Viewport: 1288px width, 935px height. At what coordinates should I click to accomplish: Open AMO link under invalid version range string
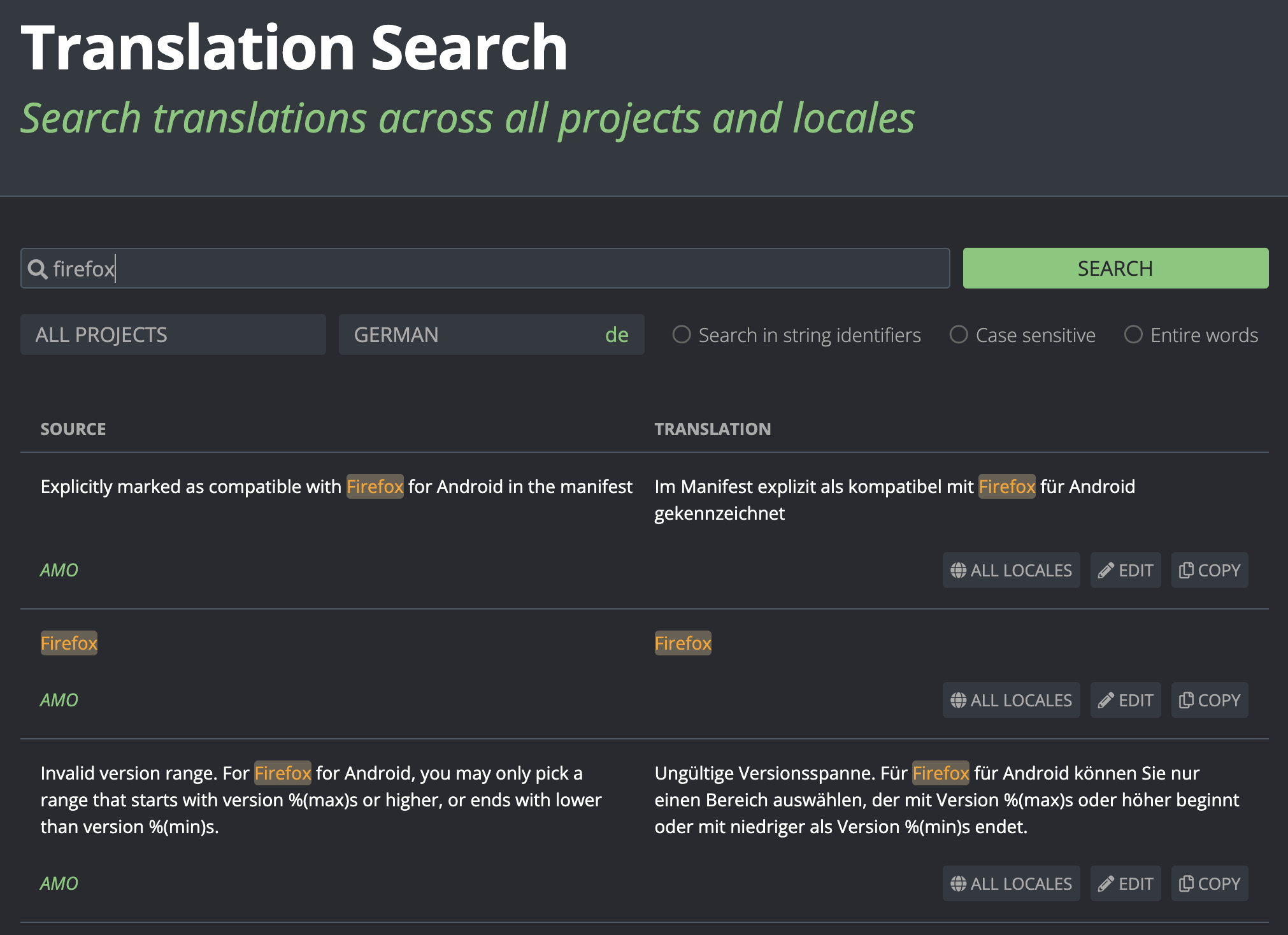click(59, 884)
